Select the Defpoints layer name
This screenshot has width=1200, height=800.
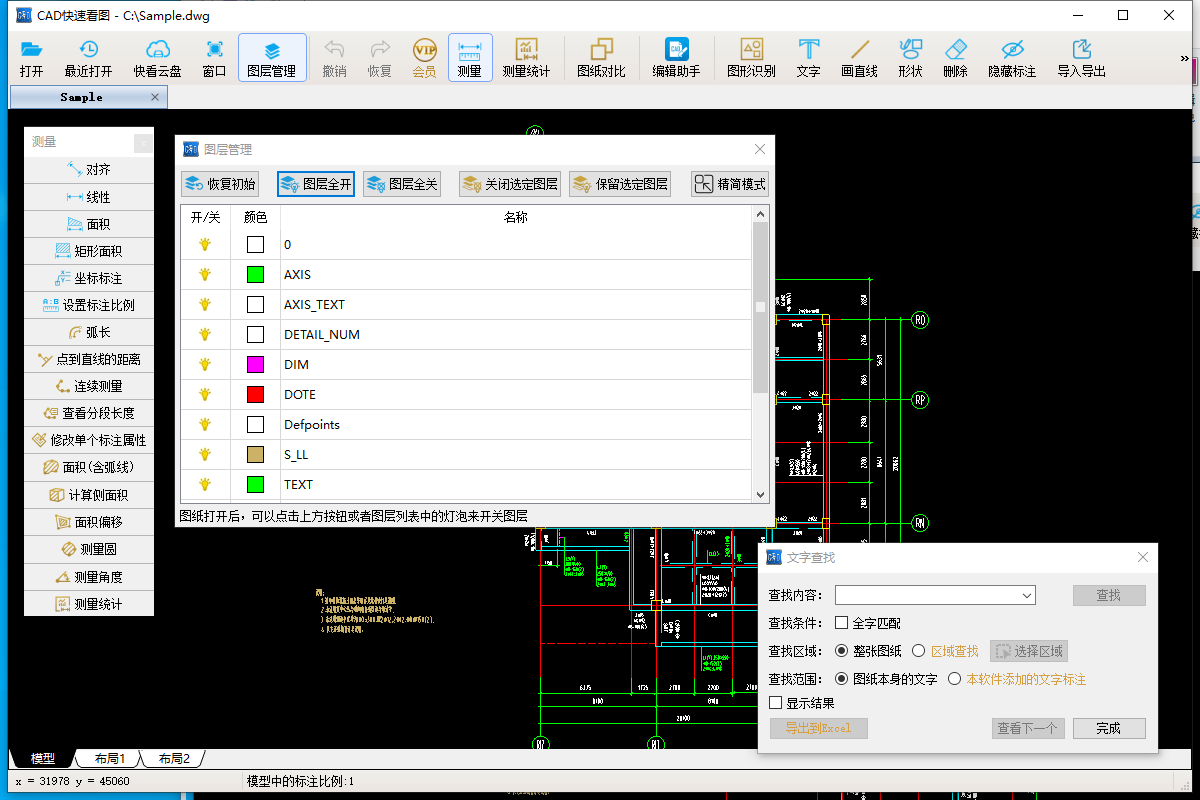(x=312, y=424)
